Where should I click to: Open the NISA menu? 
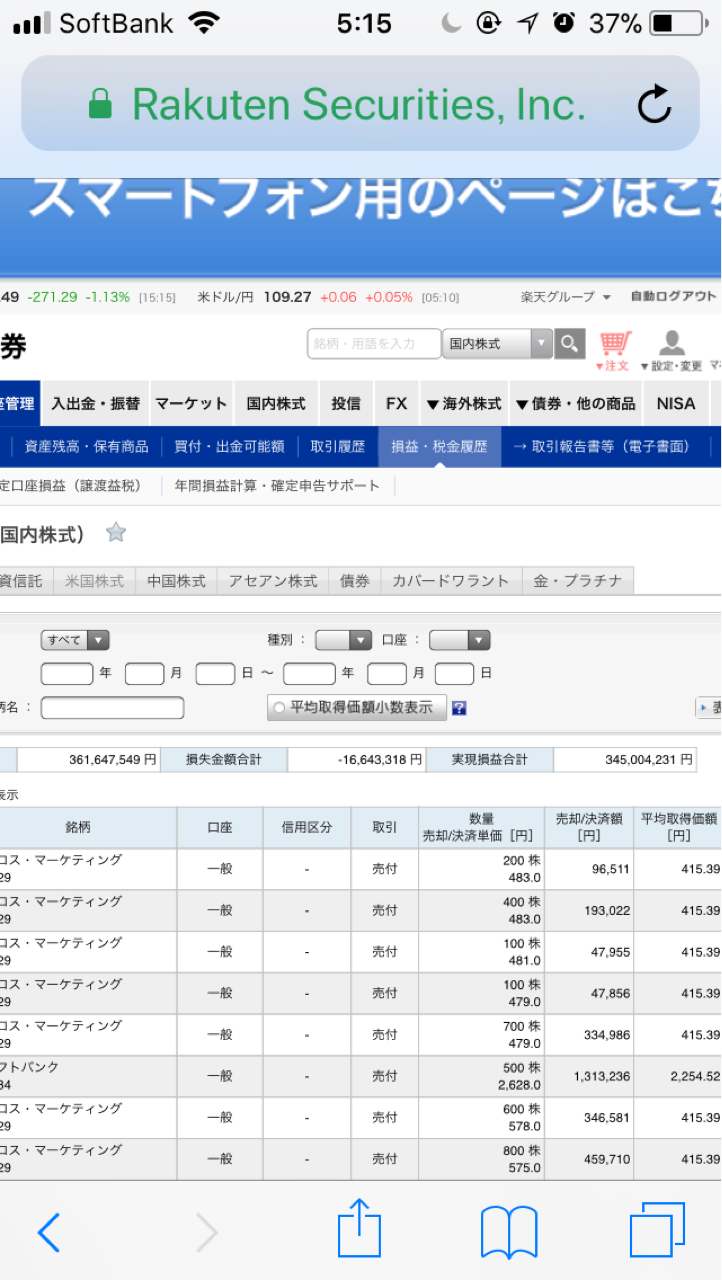[676, 404]
